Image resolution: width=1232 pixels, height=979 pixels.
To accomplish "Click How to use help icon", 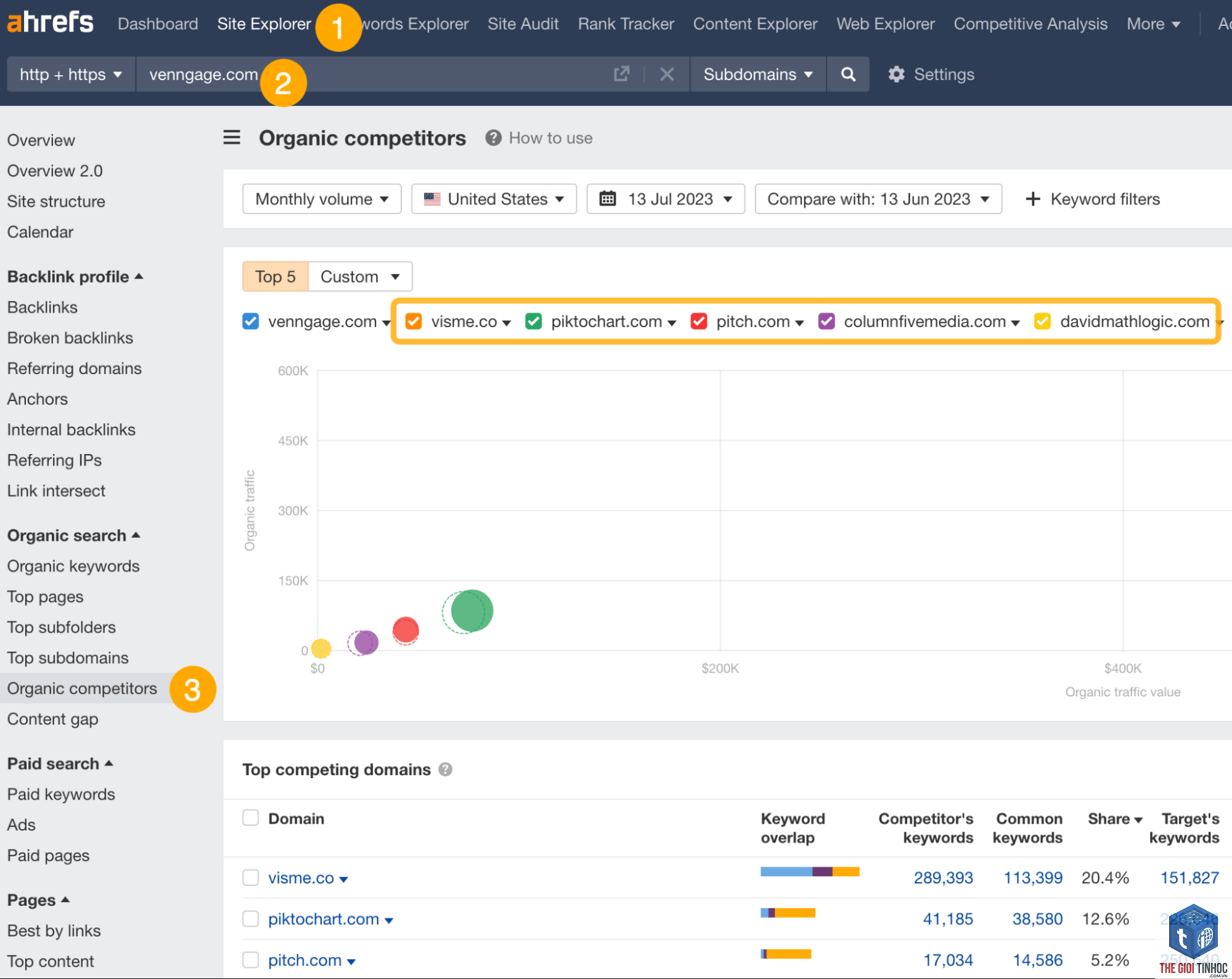I will 493,137.
